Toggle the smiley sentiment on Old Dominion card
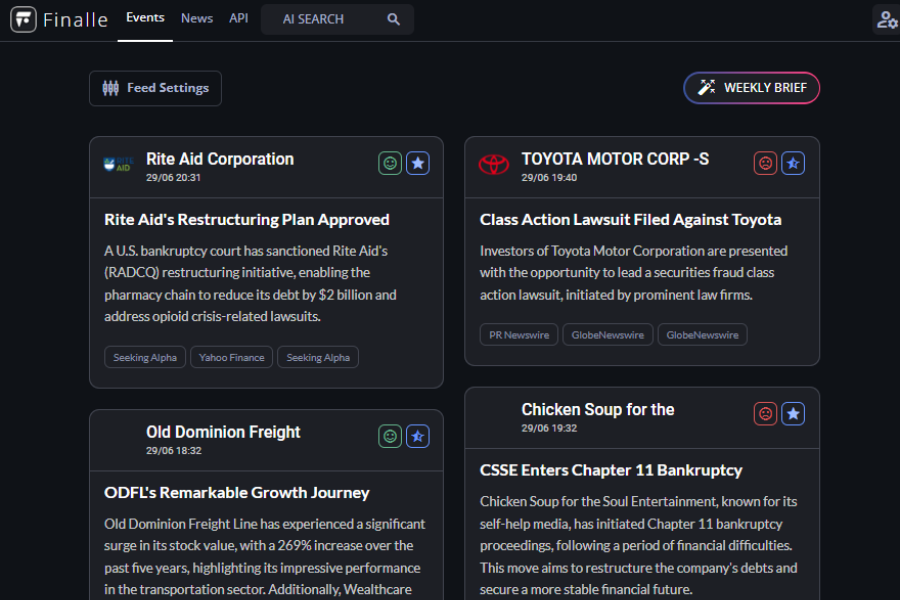 (390, 436)
